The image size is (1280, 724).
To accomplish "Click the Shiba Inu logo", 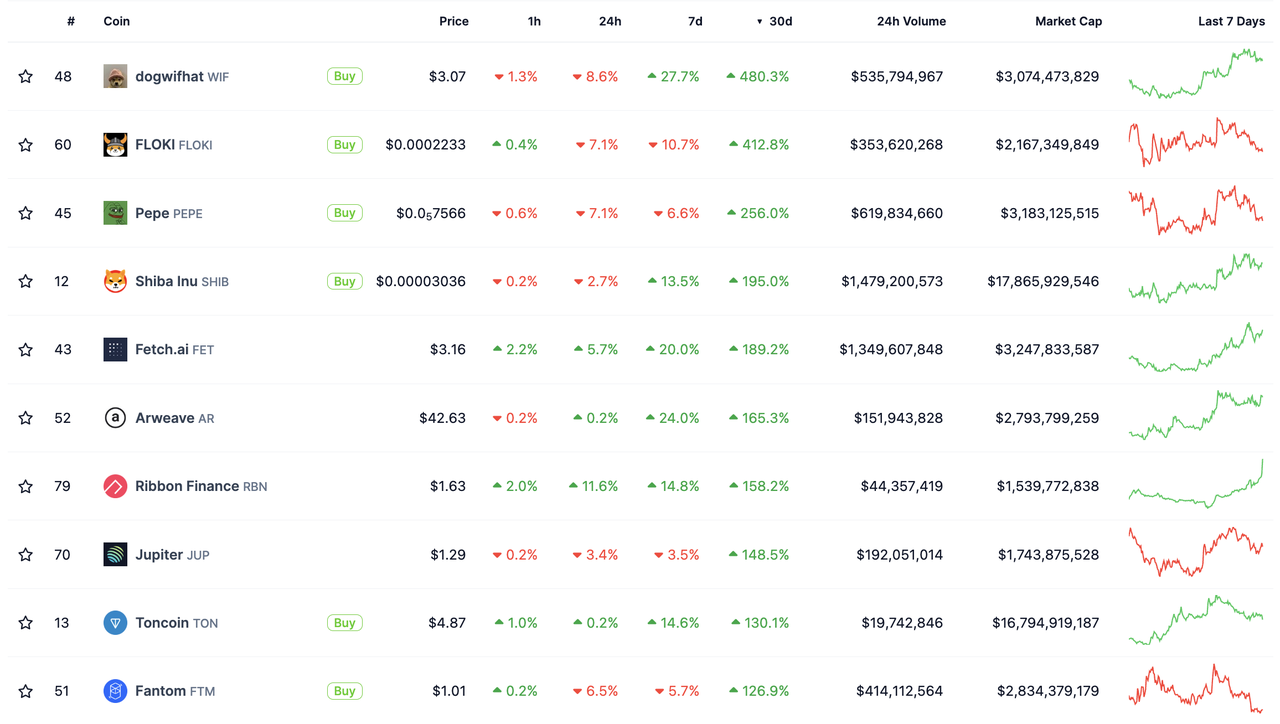I will pos(115,281).
